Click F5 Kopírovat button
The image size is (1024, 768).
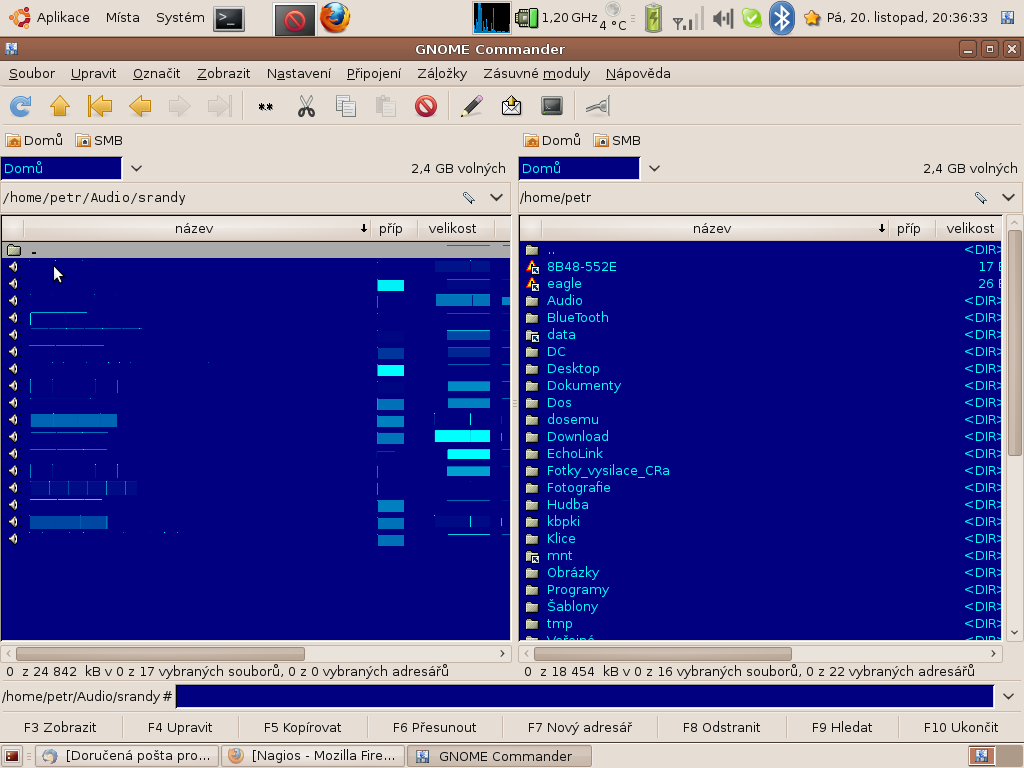(x=302, y=728)
